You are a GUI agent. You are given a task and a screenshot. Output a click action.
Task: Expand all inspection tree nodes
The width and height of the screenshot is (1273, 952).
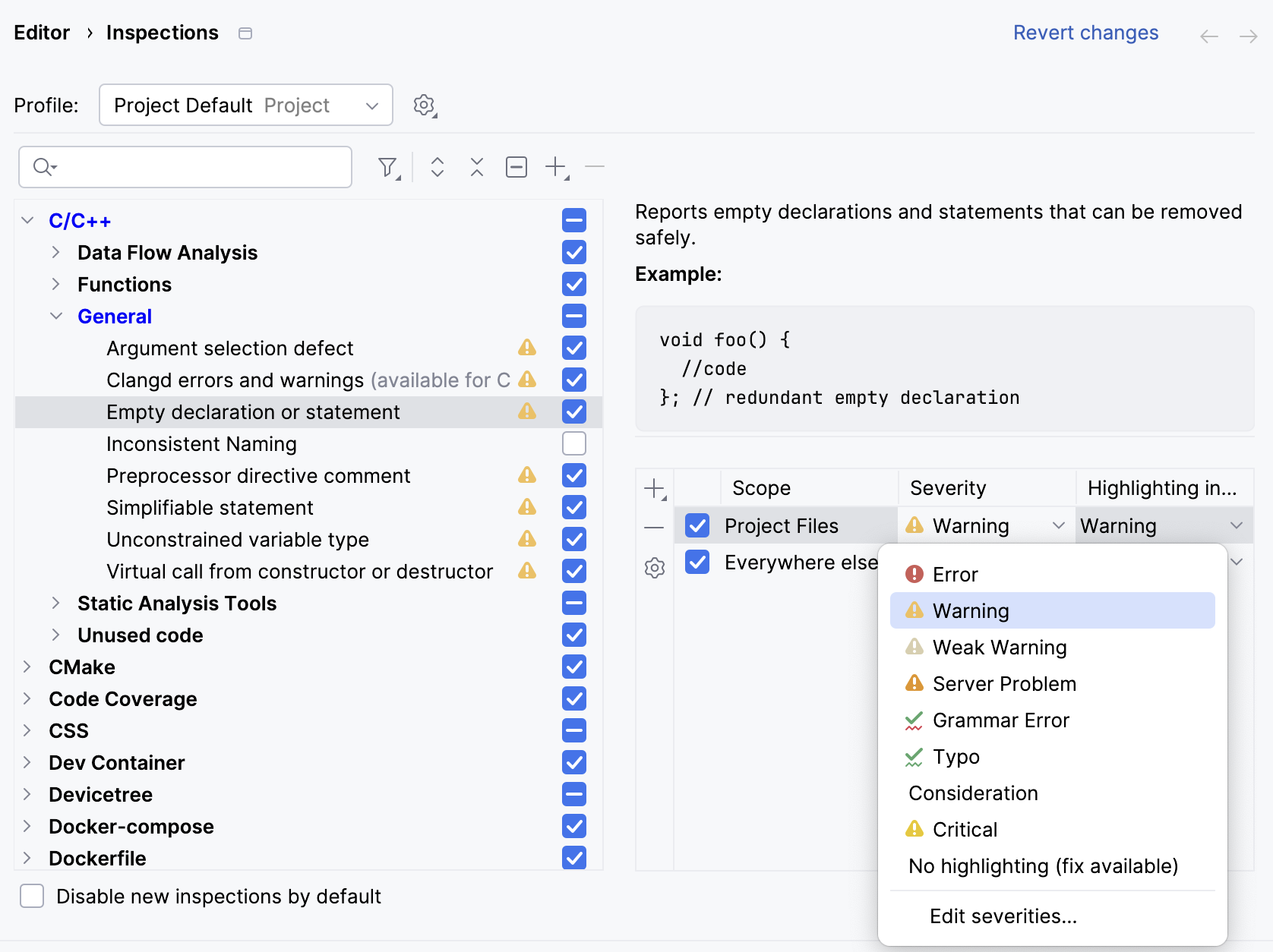pyautogui.click(x=437, y=167)
